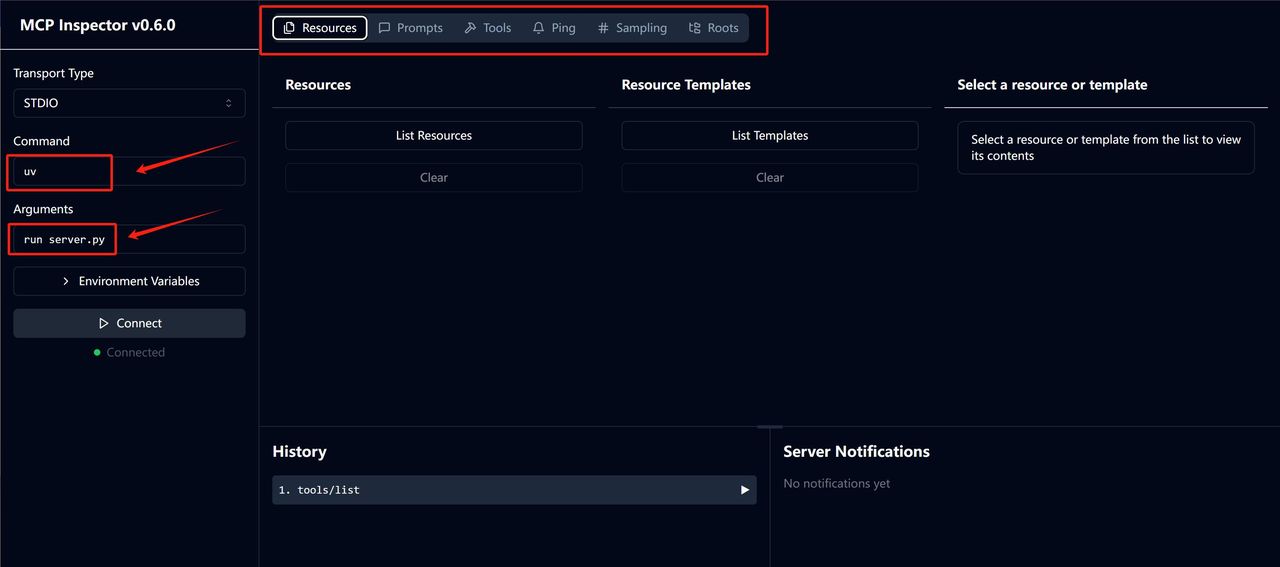Click the Prompts speech bubble icon
Screen dimensions: 1280x567
point(384,28)
